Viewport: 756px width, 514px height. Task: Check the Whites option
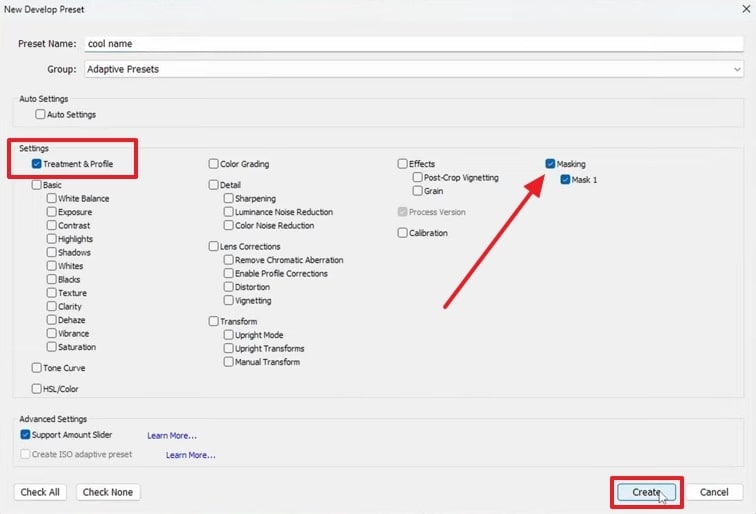click(52, 266)
